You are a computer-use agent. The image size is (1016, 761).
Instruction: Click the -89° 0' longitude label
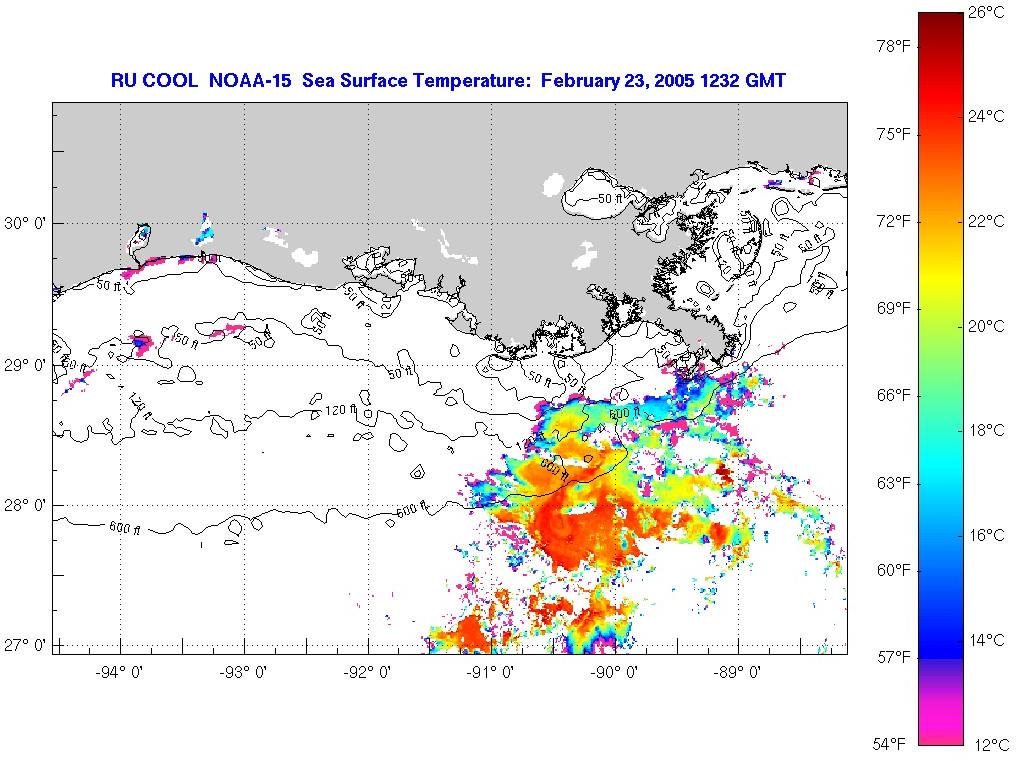click(x=737, y=672)
